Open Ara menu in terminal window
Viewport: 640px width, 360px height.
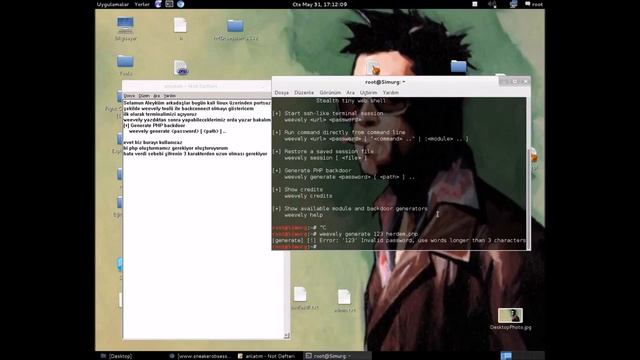pos(351,93)
